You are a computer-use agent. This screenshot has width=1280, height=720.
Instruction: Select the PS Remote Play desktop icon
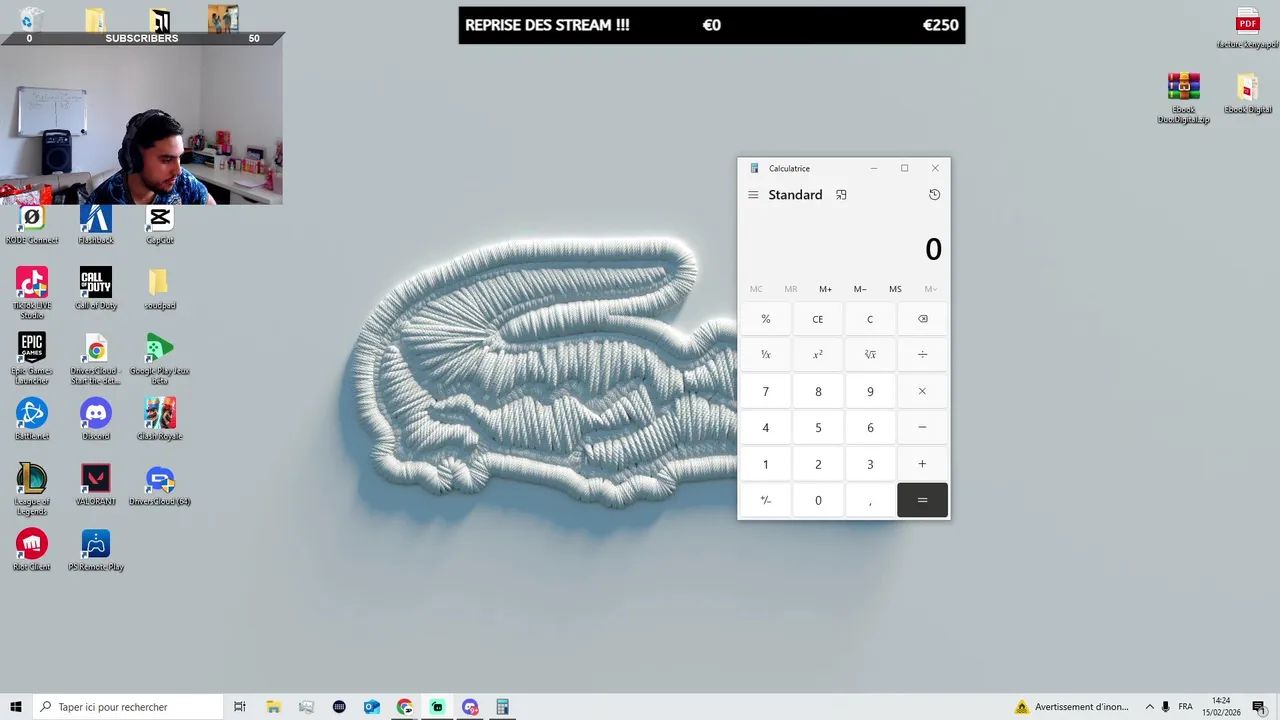tap(96, 550)
